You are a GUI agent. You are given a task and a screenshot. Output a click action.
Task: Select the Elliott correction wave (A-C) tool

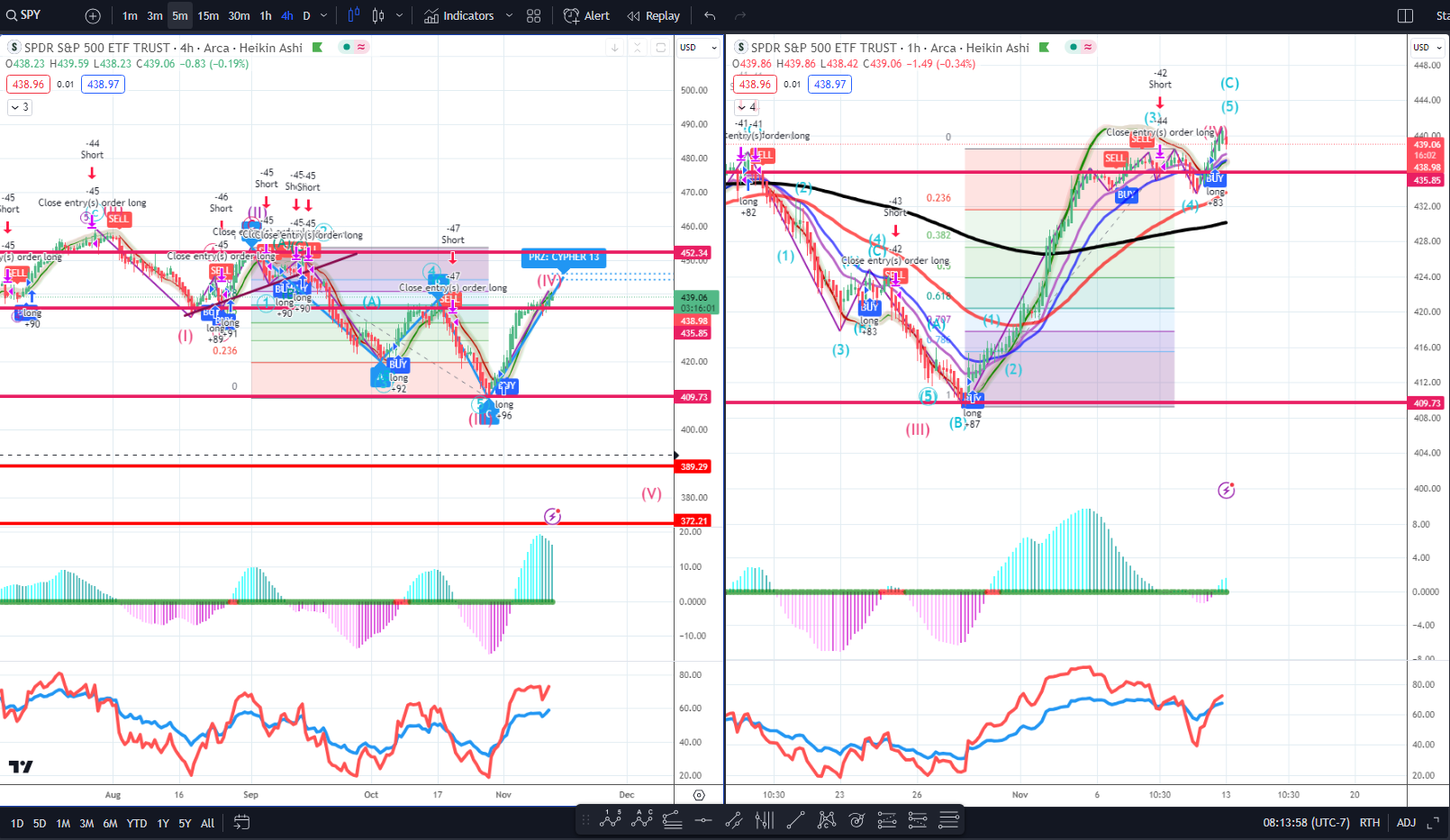[x=642, y=819]
